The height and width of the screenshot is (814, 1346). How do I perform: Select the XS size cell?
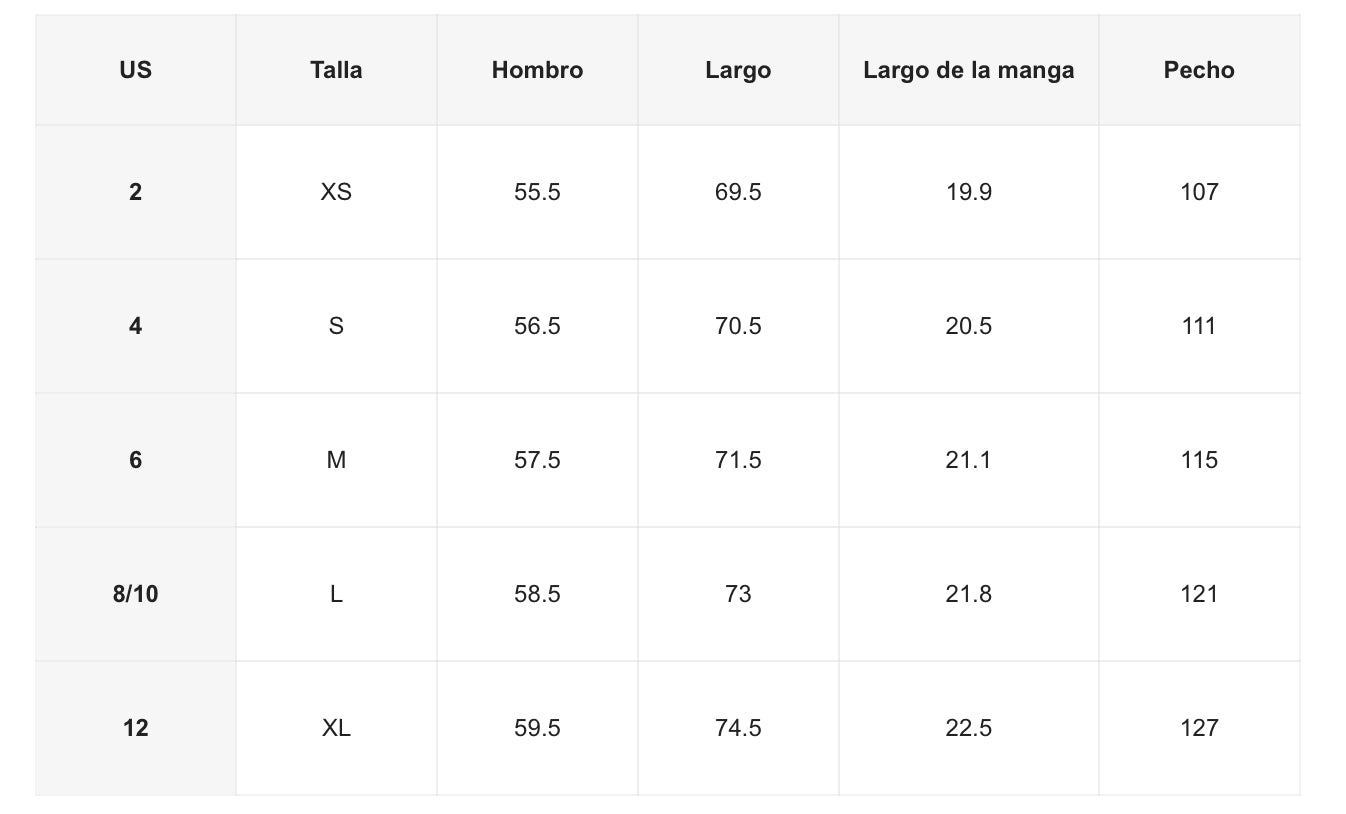click(x=336, y=192)
